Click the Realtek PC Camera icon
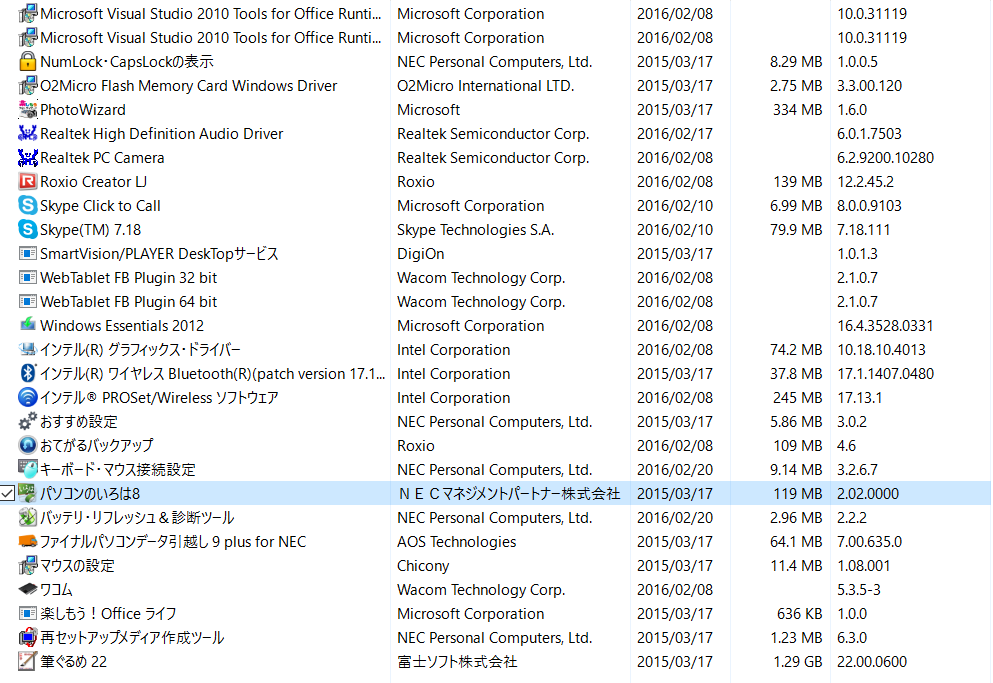993x683 pixels. pos(28,158)
